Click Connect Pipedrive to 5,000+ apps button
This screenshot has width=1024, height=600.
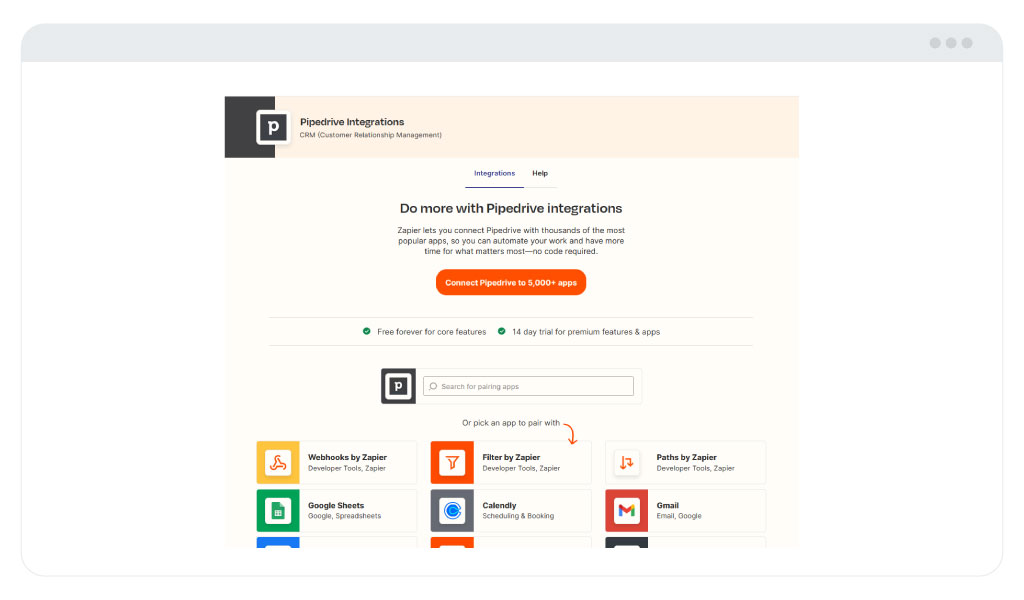point(511,283)
